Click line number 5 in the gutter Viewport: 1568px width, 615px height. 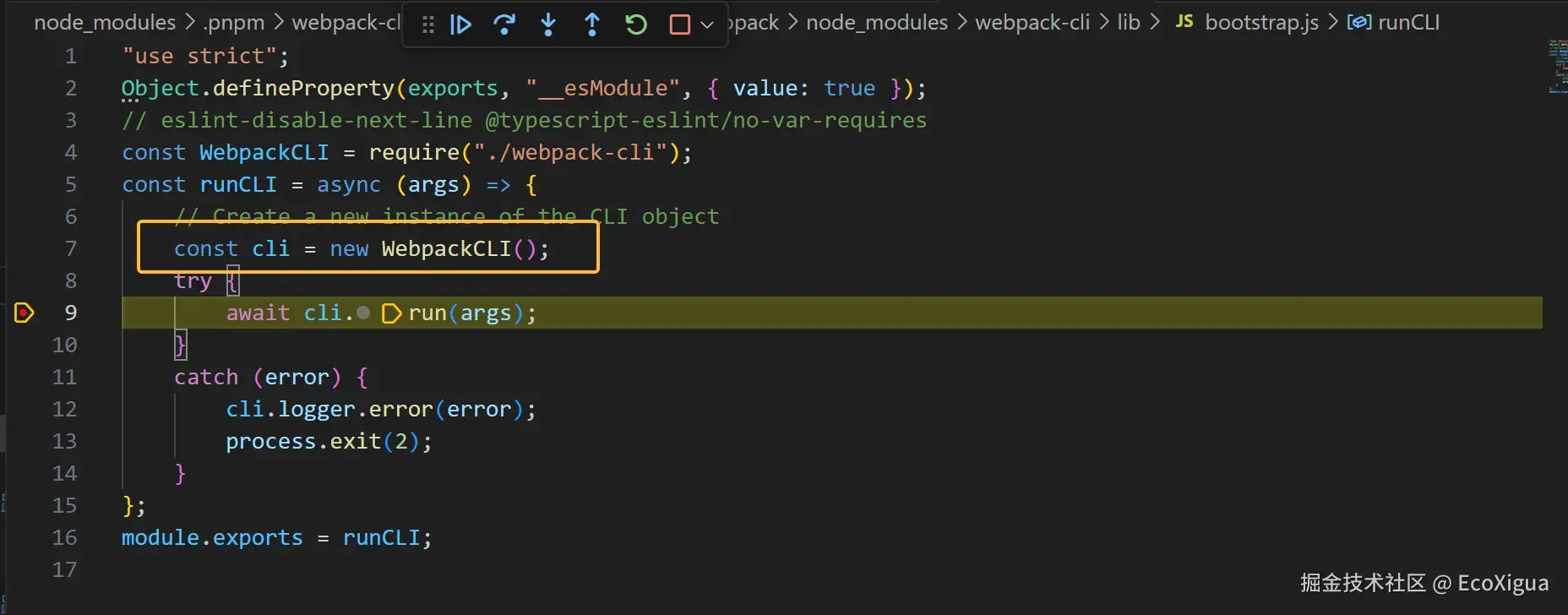tap(71, 184)
